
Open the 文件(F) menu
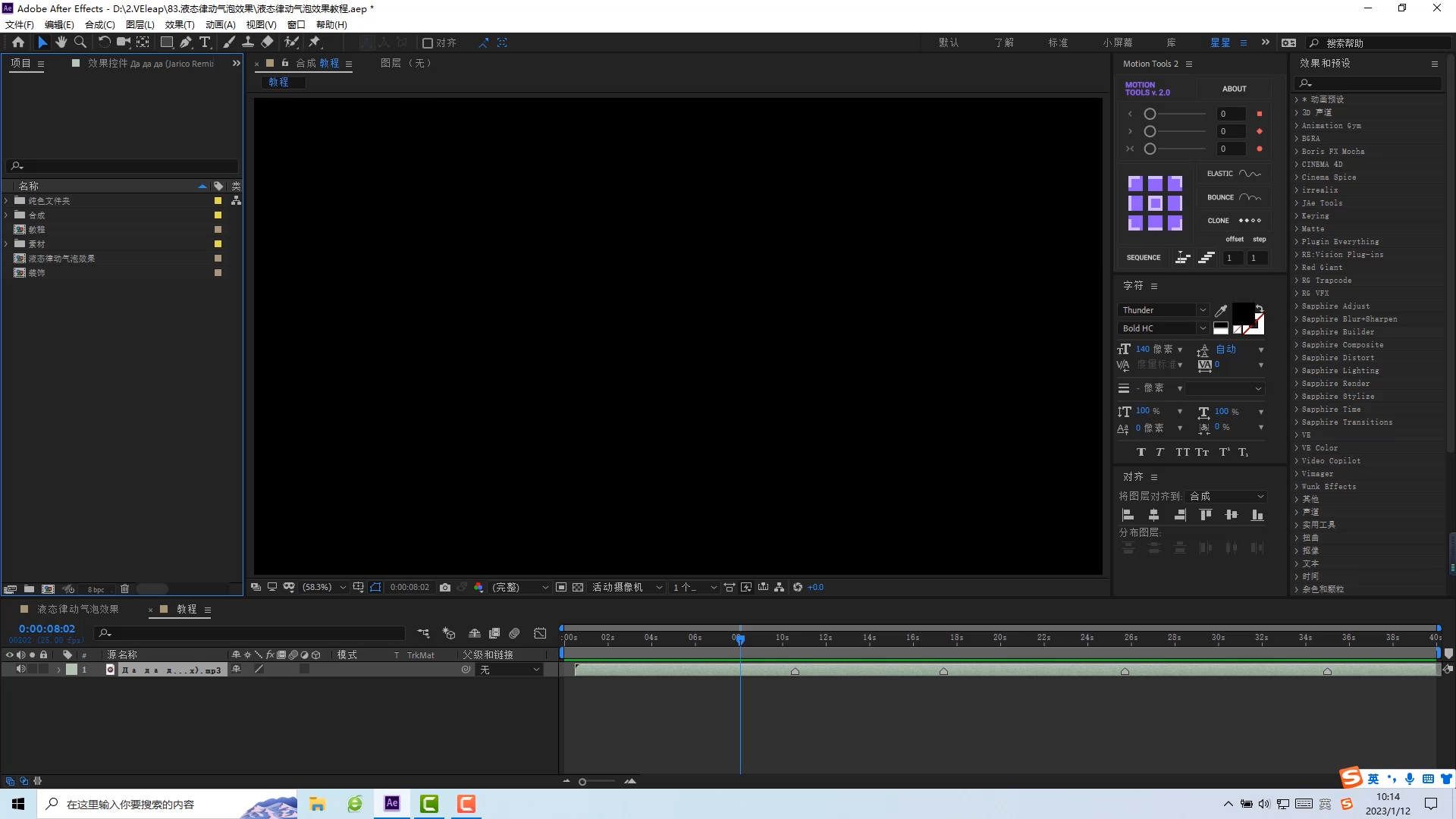(20, 24)
